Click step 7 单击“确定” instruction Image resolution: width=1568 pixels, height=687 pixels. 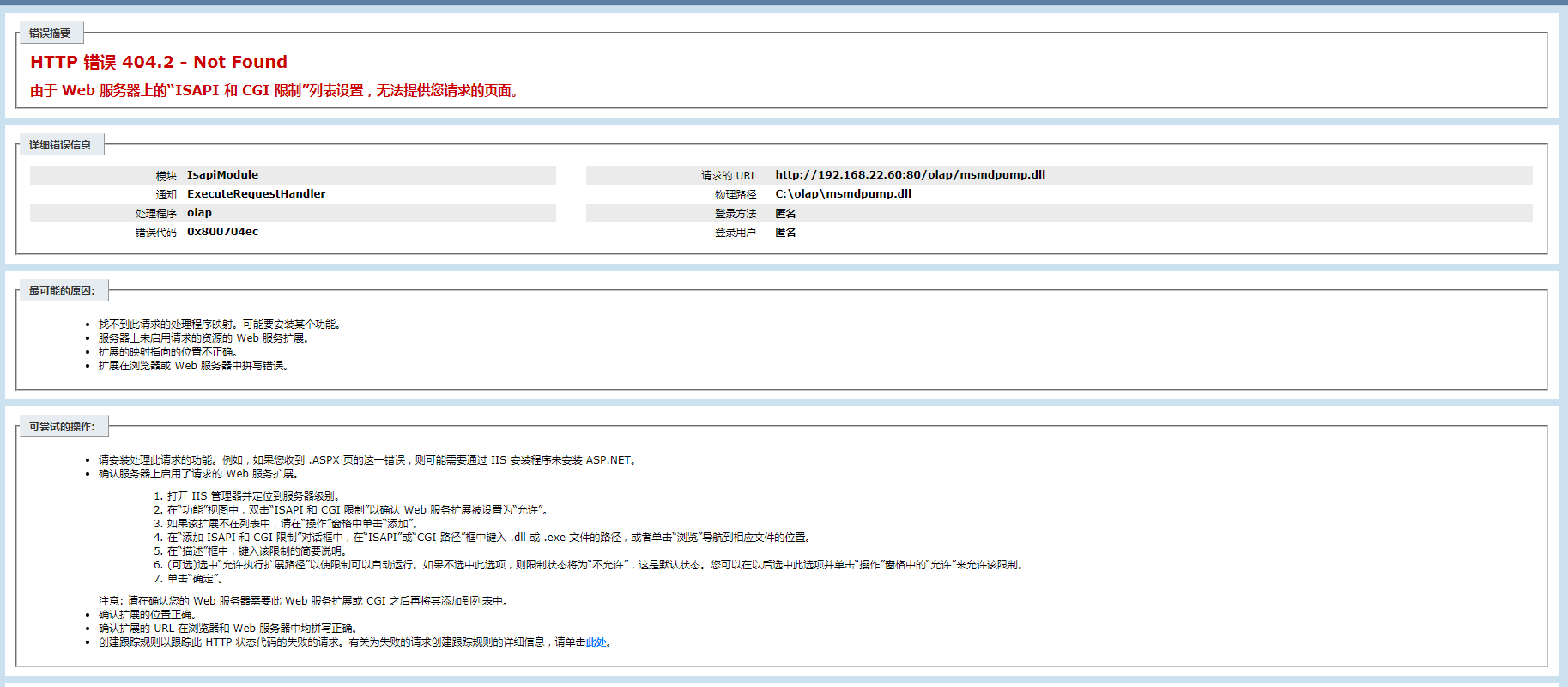pyautogui.click(x=196, y=579)
